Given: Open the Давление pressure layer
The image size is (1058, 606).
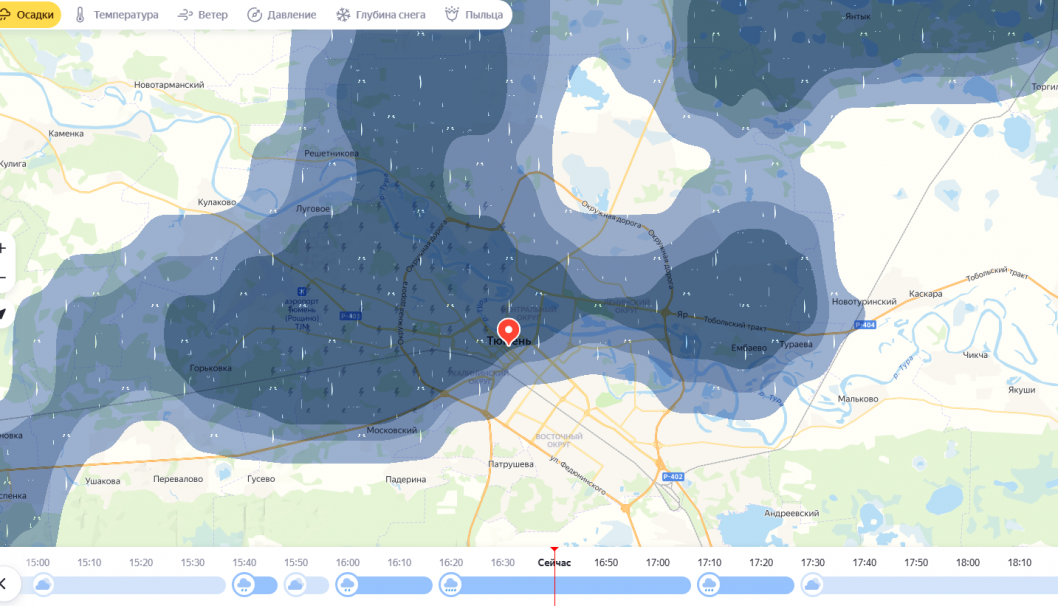Looking at the screenshot, I should point(281,15).
